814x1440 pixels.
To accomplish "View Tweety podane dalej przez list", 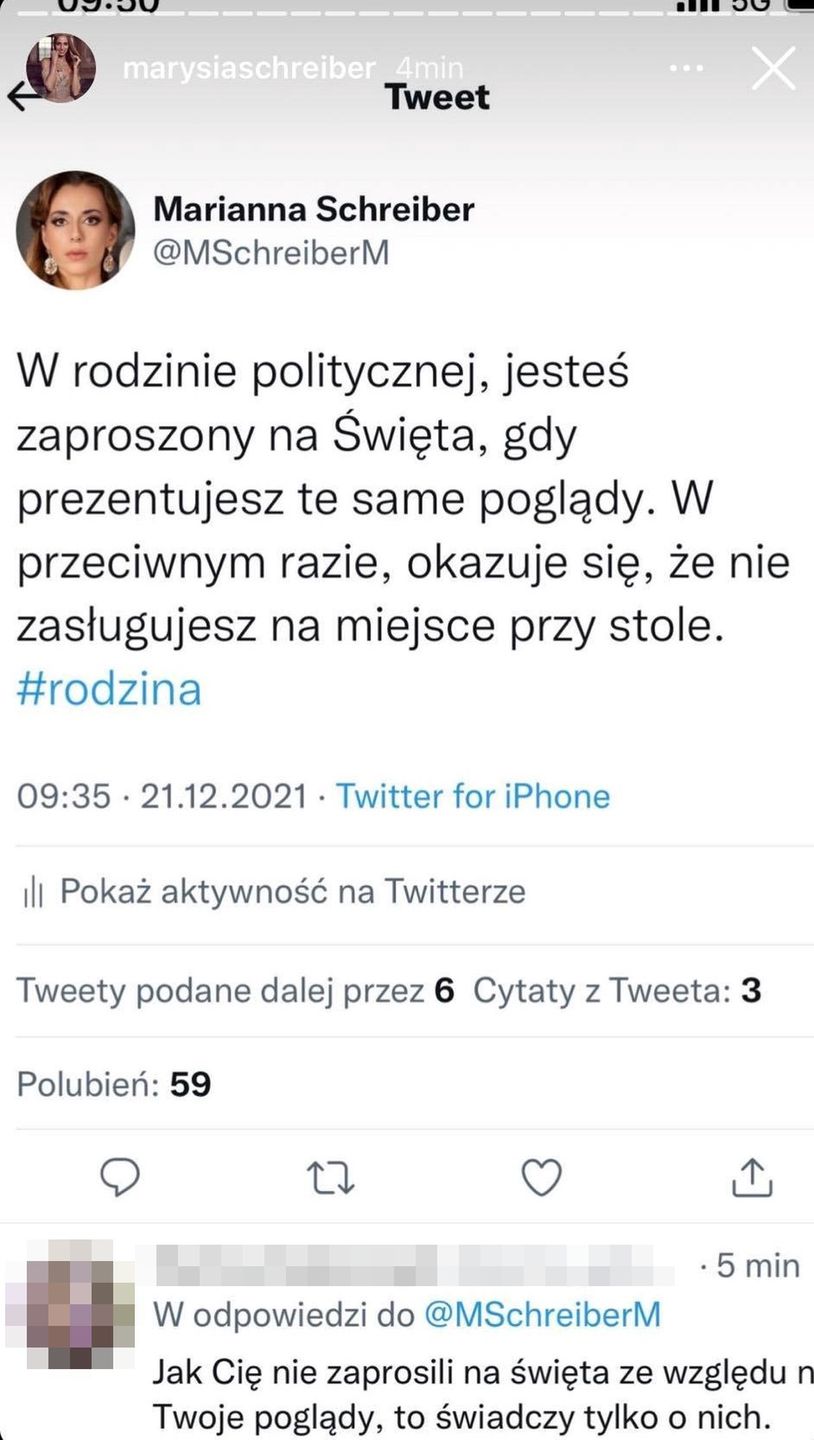I will click(236, 991).
